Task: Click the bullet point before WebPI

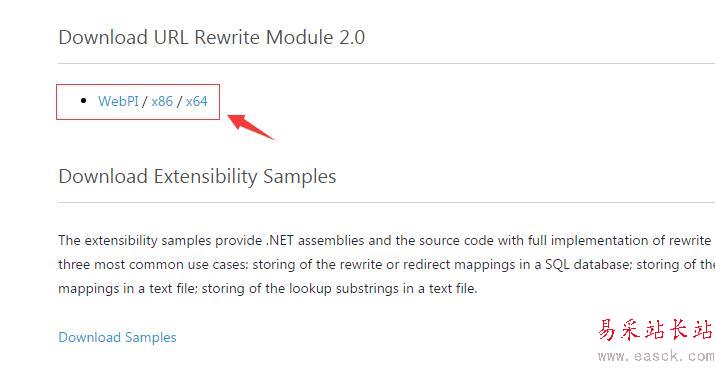Action: (83, 100)
